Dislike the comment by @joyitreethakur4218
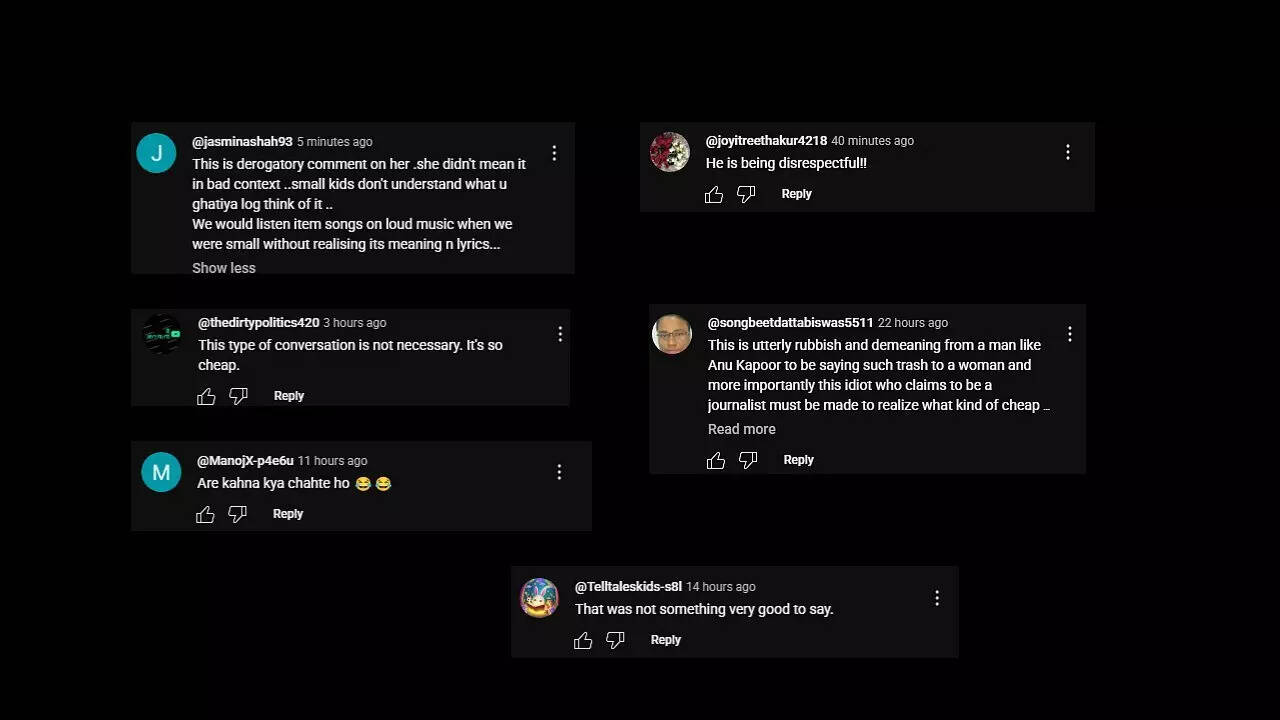The image size is (1280, 720). (746, 195)
